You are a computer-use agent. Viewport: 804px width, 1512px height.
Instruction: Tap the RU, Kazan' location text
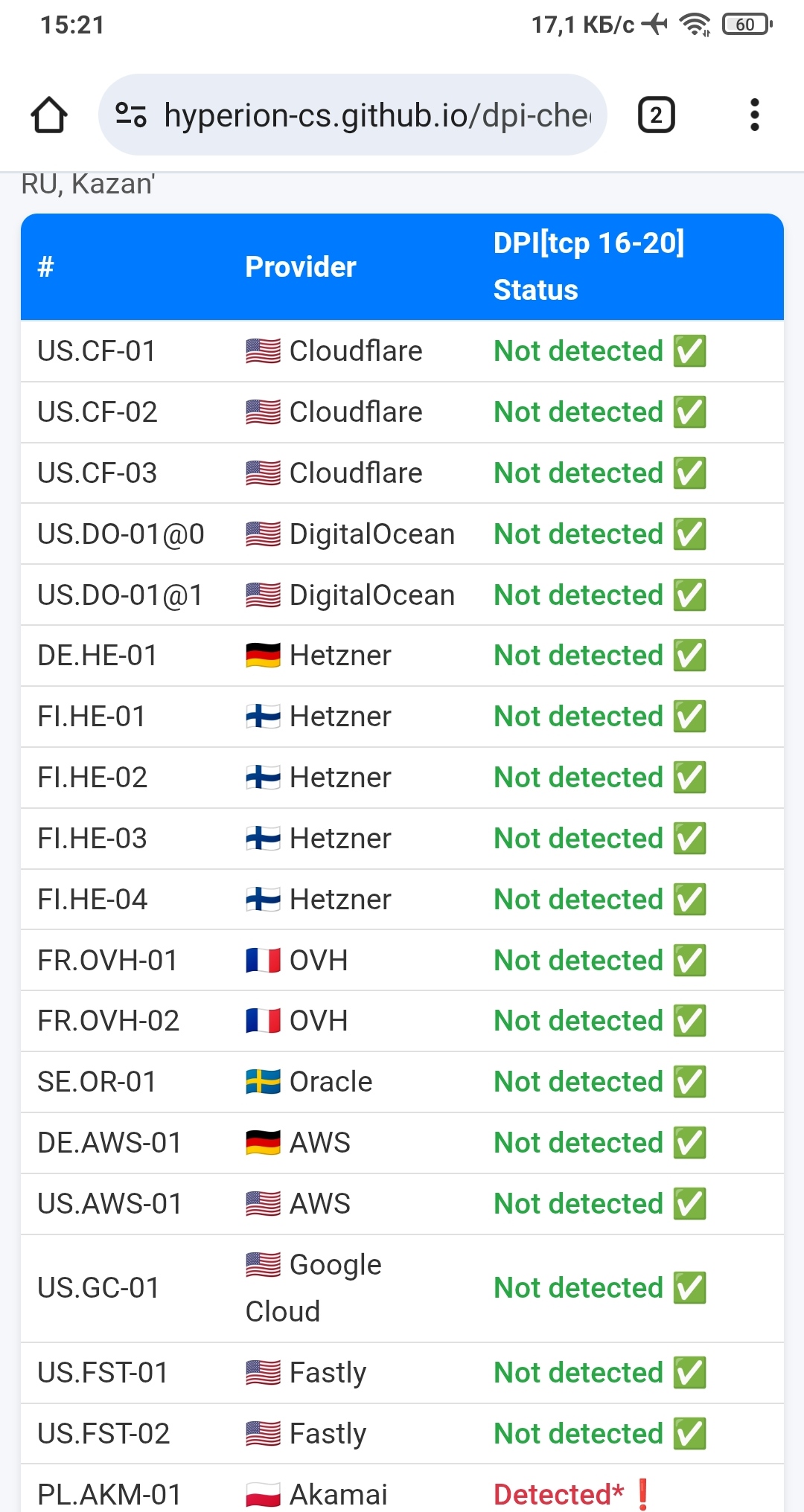pyautogui.click(x=88, y=184)
